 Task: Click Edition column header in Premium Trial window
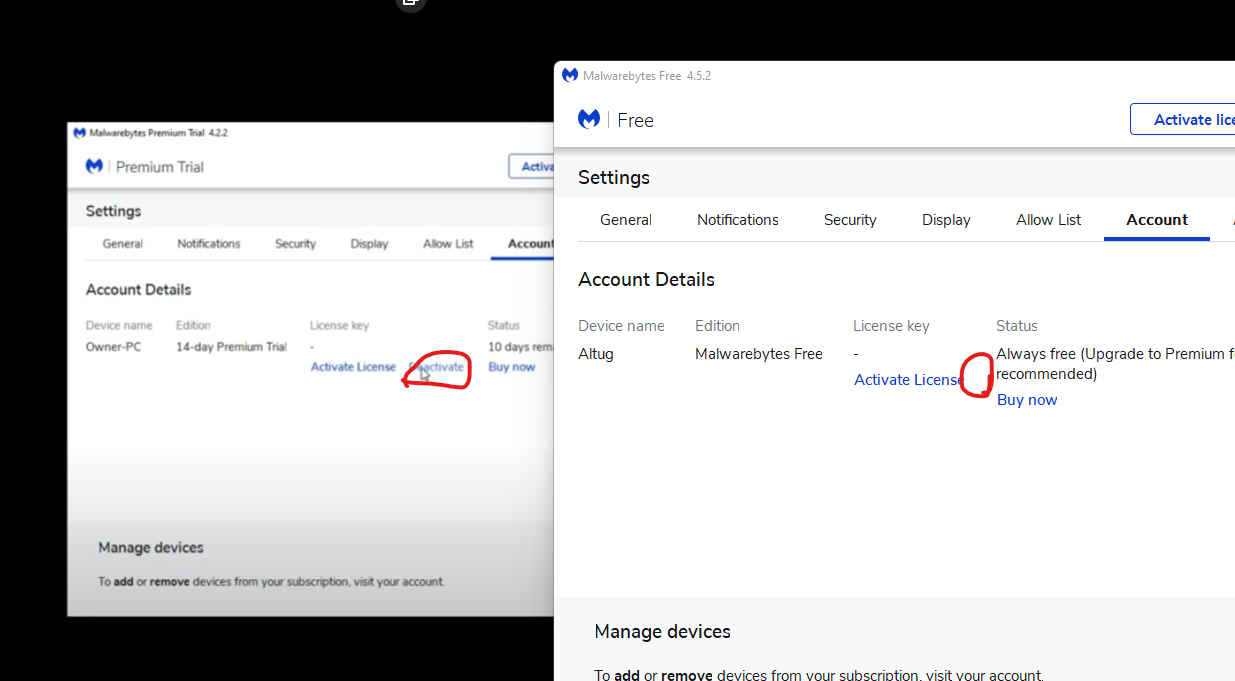(193, 325)
